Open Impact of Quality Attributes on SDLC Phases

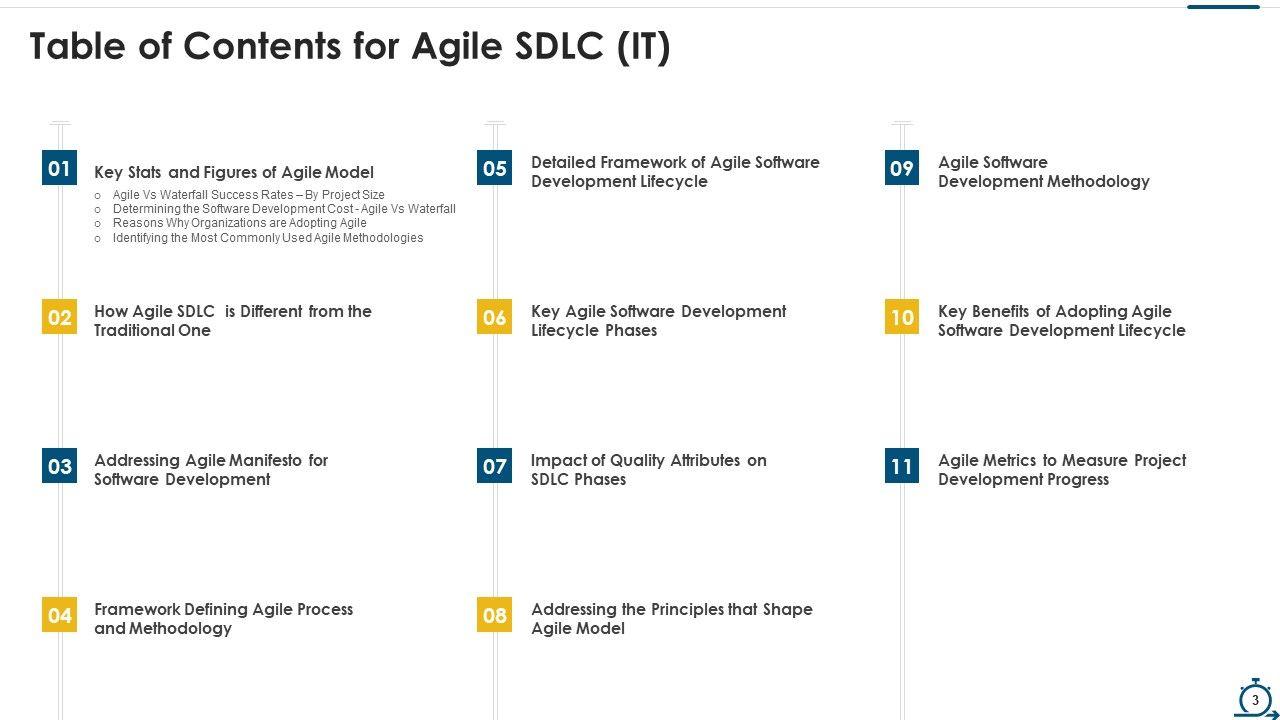pyautogui.click(x=648, y=470)
